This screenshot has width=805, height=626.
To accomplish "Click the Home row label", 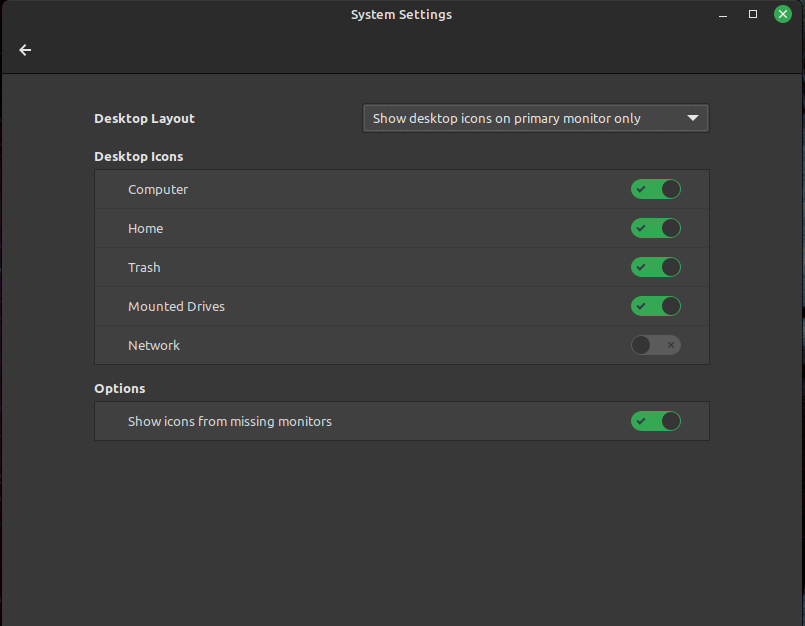I will [146, 229].
